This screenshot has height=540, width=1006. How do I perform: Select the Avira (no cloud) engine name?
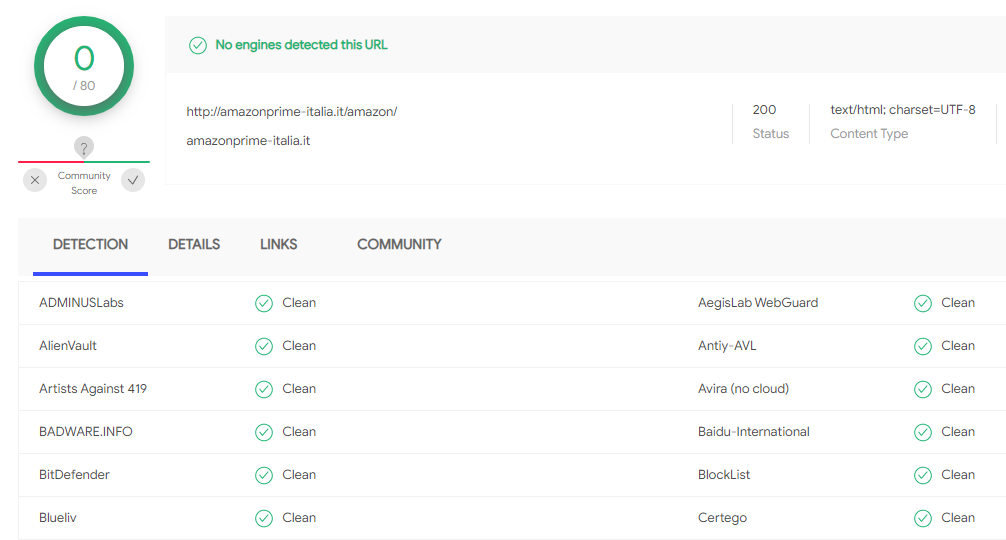pyautogui.click(x=743, y=389)
